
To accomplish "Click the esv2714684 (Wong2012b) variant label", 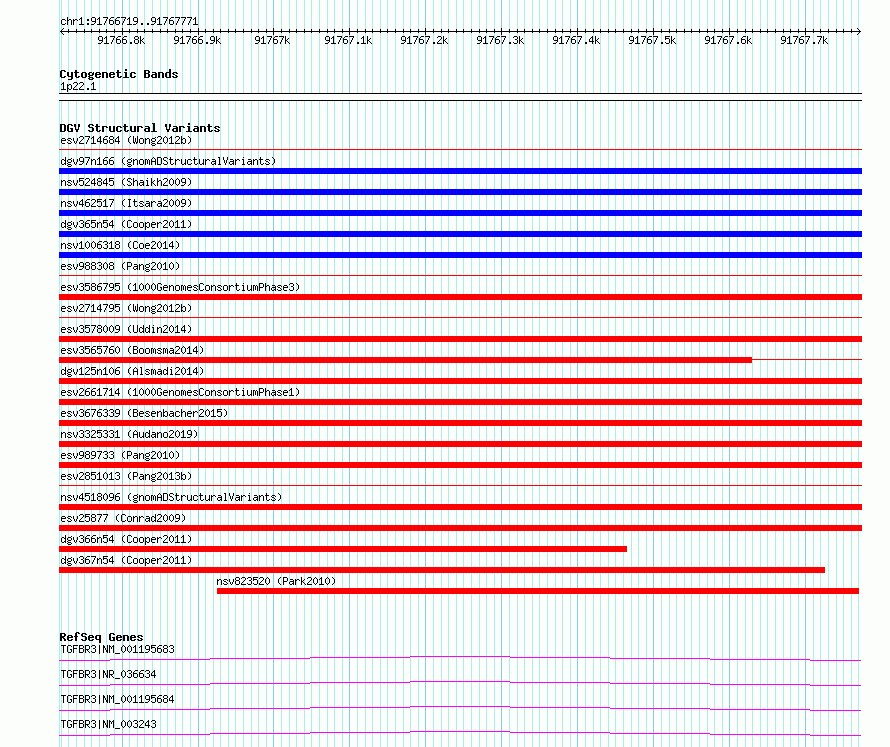I will tap(126, 140).
